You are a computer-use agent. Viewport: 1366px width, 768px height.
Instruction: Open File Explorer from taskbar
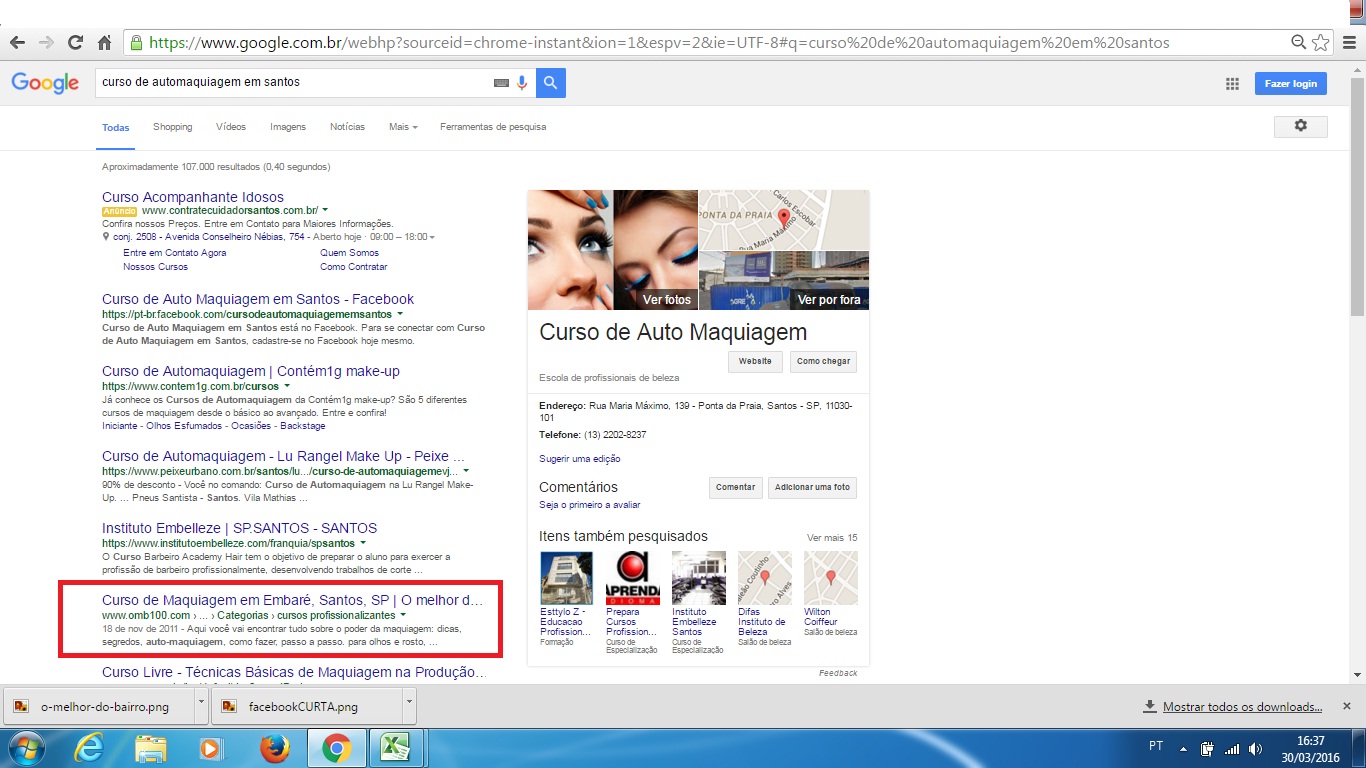(x=151, y=748)
